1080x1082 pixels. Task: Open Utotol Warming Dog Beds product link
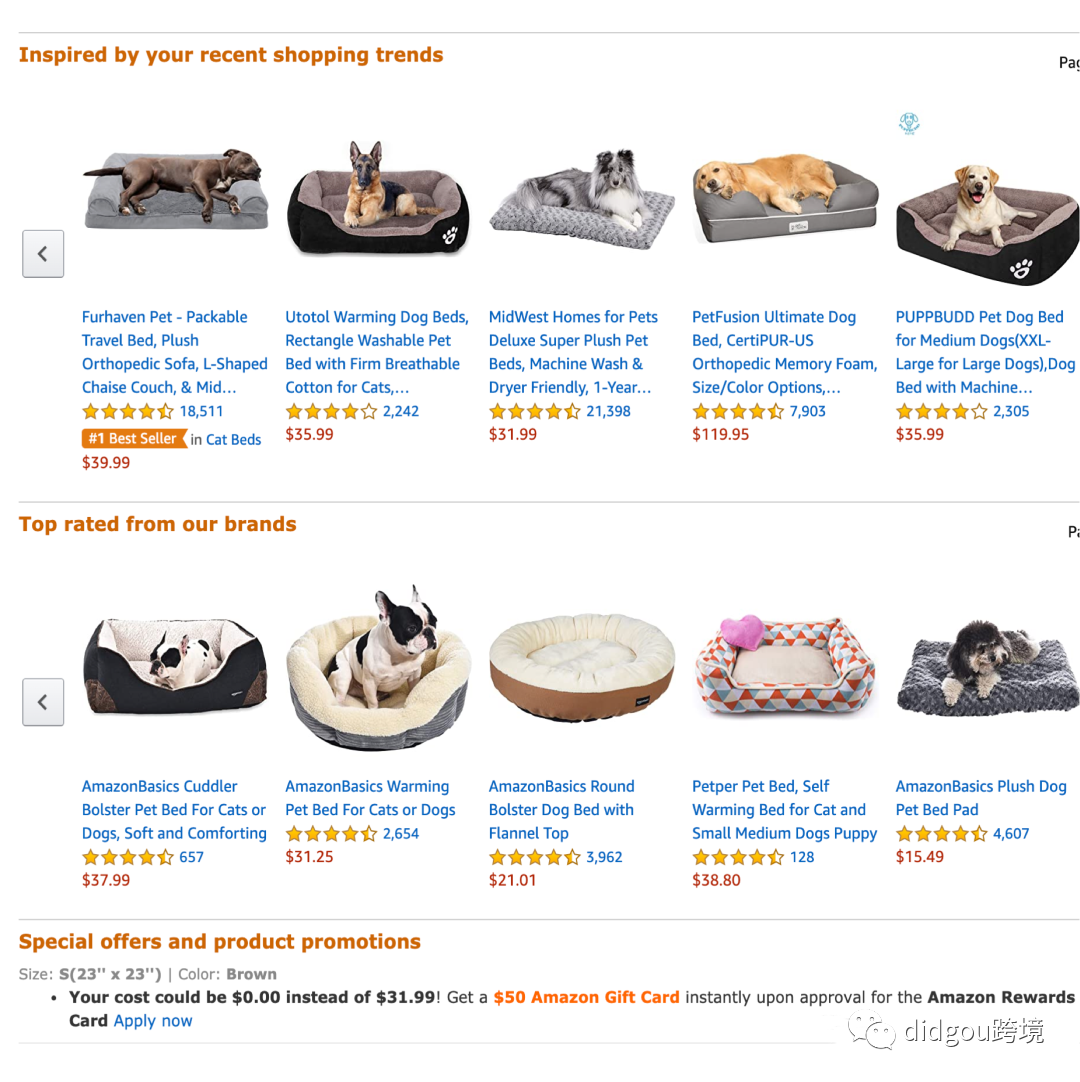pos(377,352)
